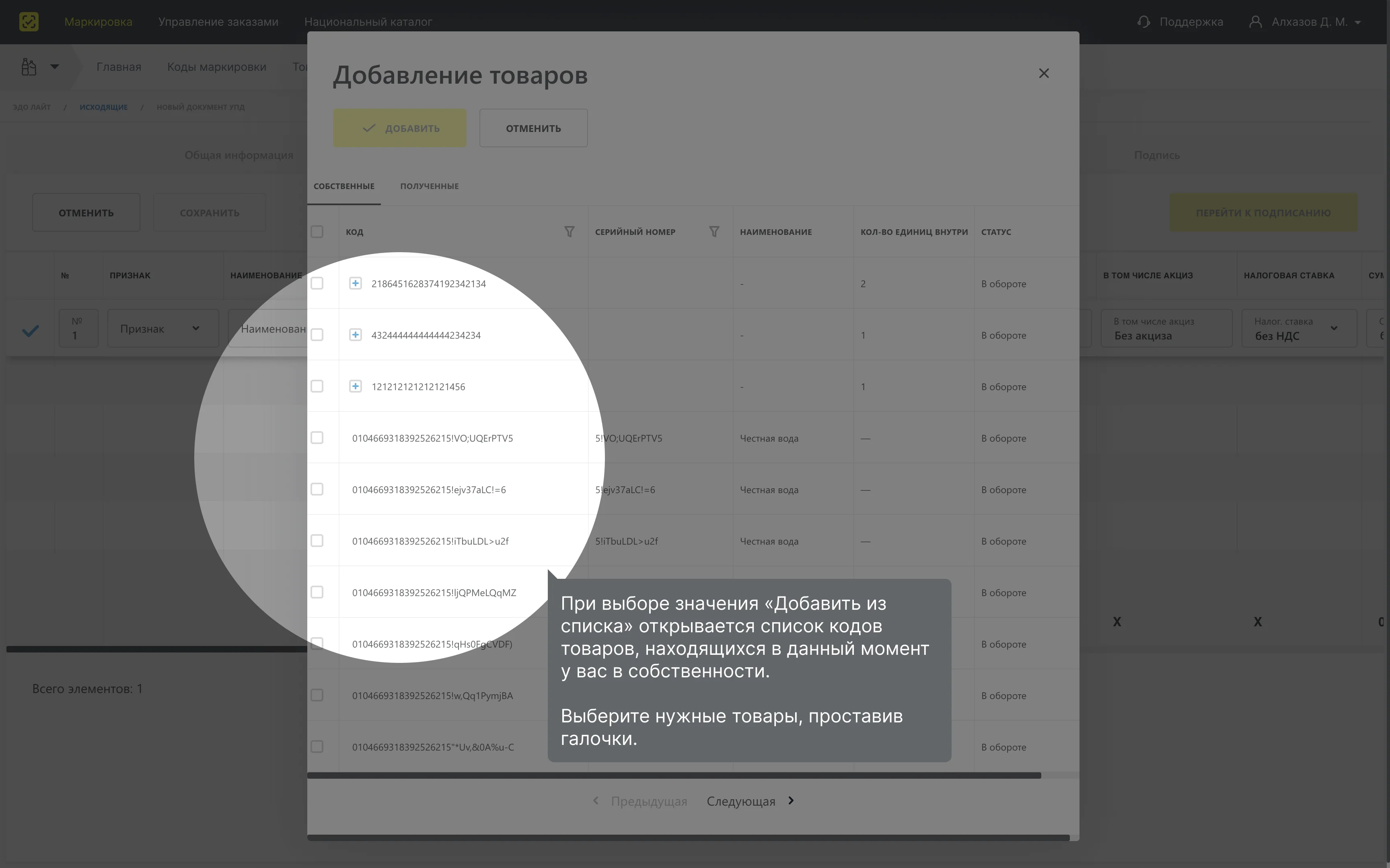Open the Налог. ставка dropdown
The image size is (1390, 868).
(1299, 328)
